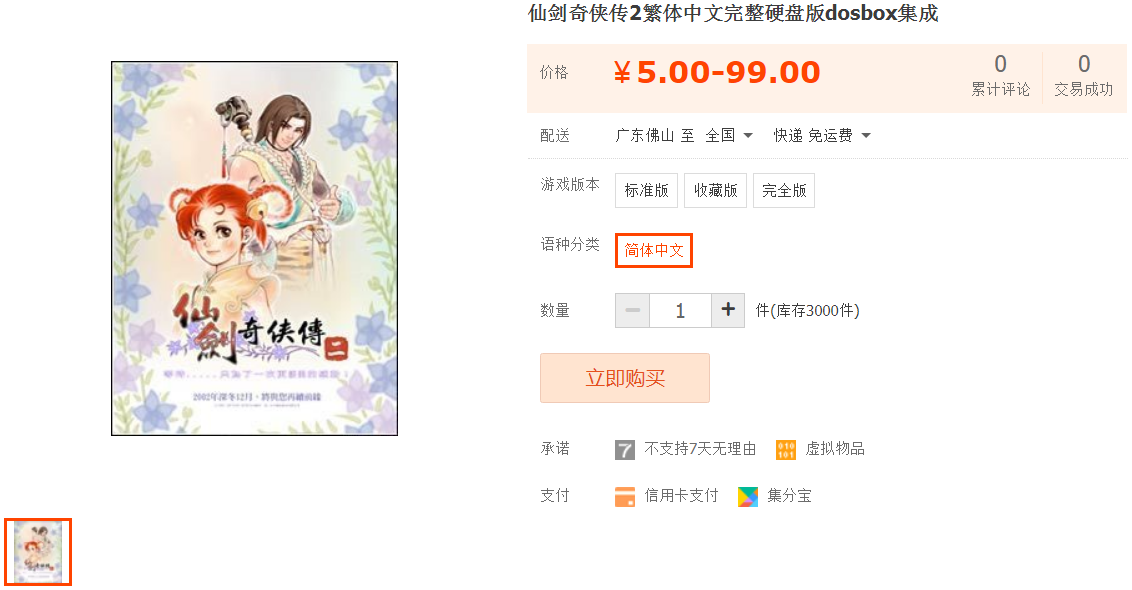1132x590 pixels.
Task: Select the 标准版 game version
Action: pyautogui.click(x=646, y=191)
